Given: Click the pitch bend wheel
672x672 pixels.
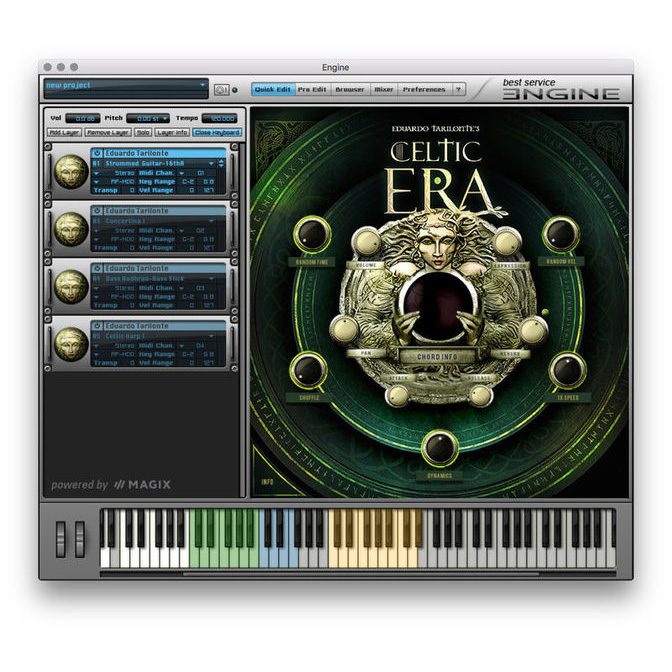Looking at the screenshot, I should pyautogui.click(x=61, y=540).
